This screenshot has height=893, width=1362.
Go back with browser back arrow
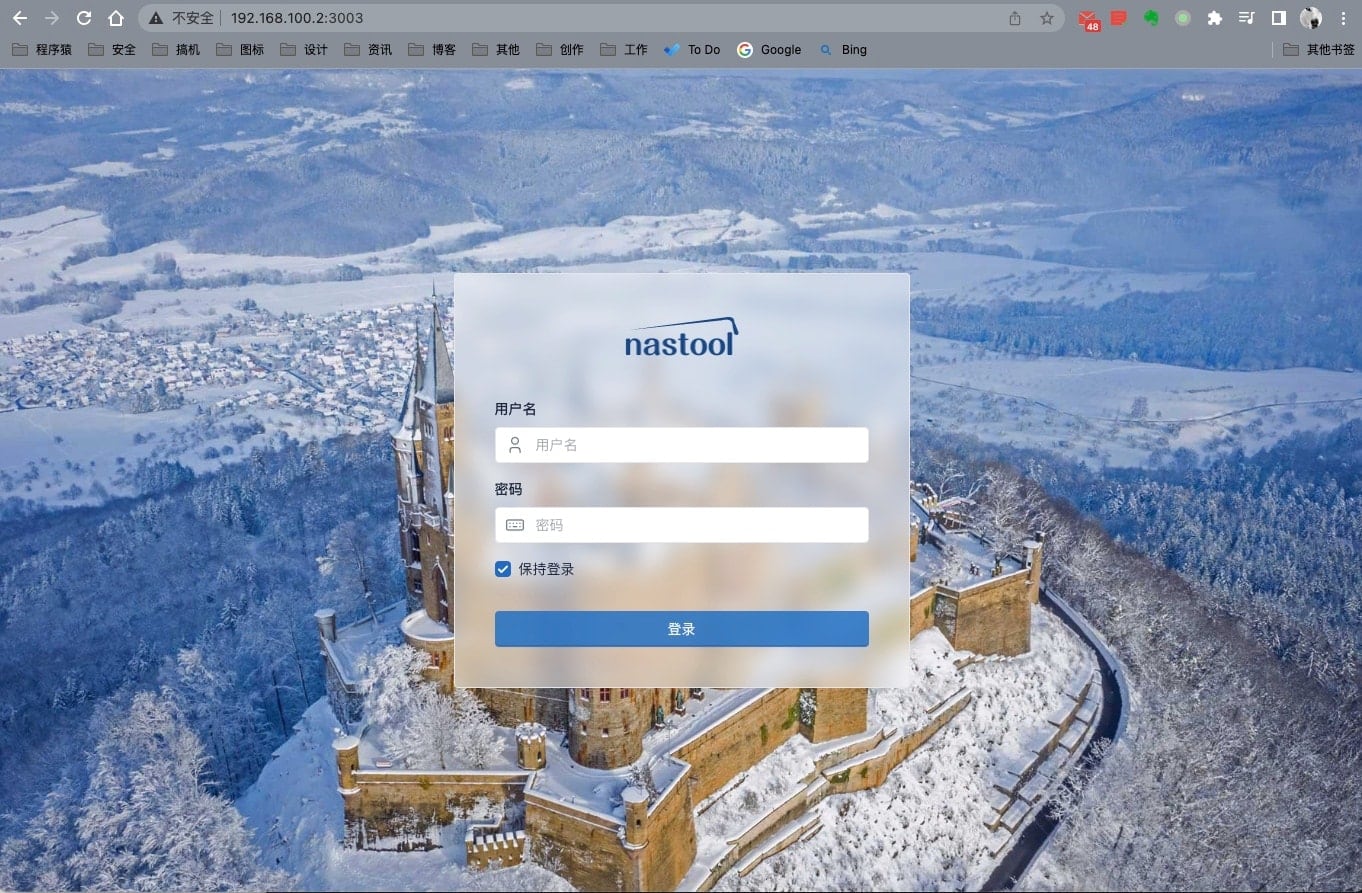[20, 18]
